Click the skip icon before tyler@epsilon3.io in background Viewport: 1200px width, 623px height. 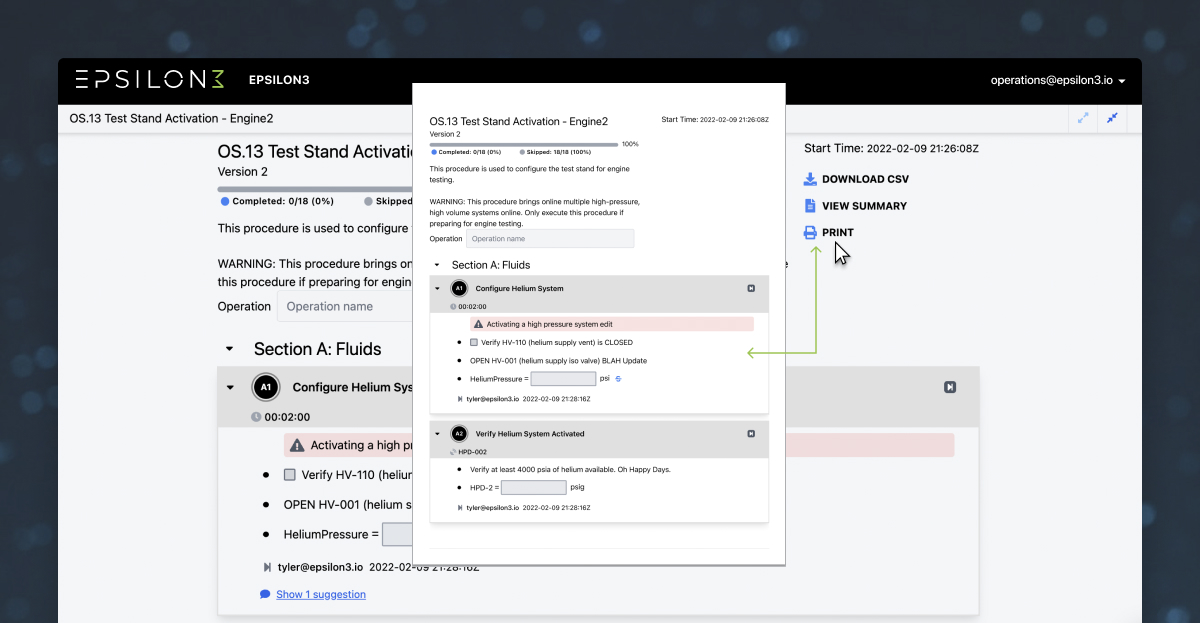click(x=267, y=567)
